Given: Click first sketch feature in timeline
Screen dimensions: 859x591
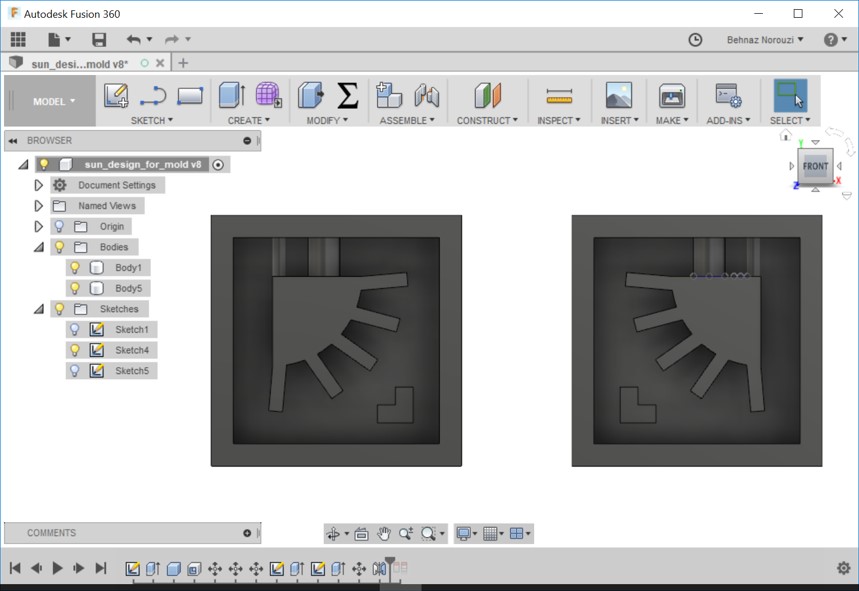Looking at the screenshot, I should pyautogui.click(x=132, y=569).
